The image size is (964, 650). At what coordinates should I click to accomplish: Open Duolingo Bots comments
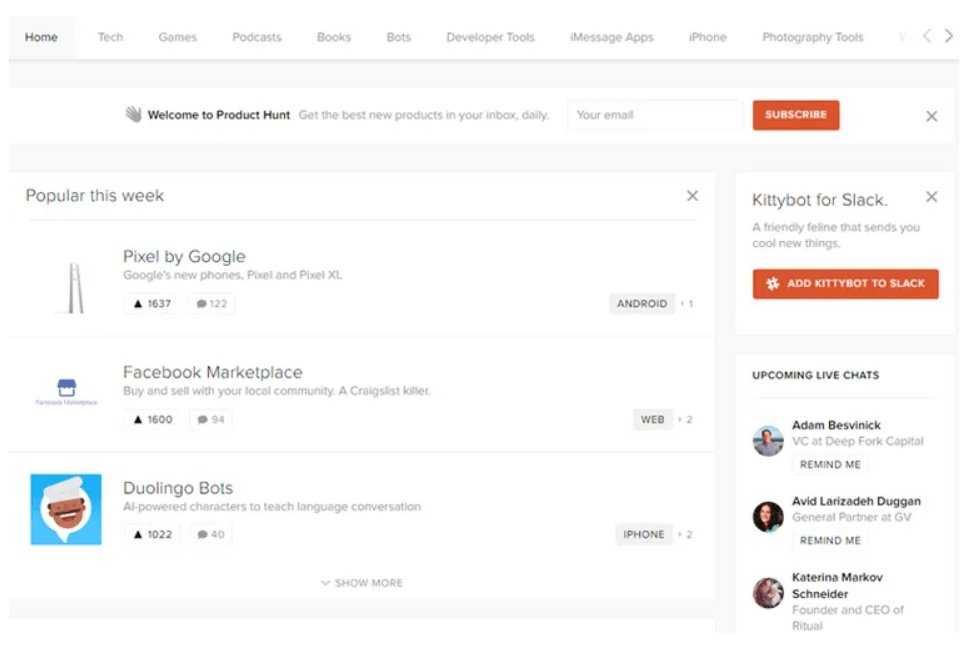(208, 534)
